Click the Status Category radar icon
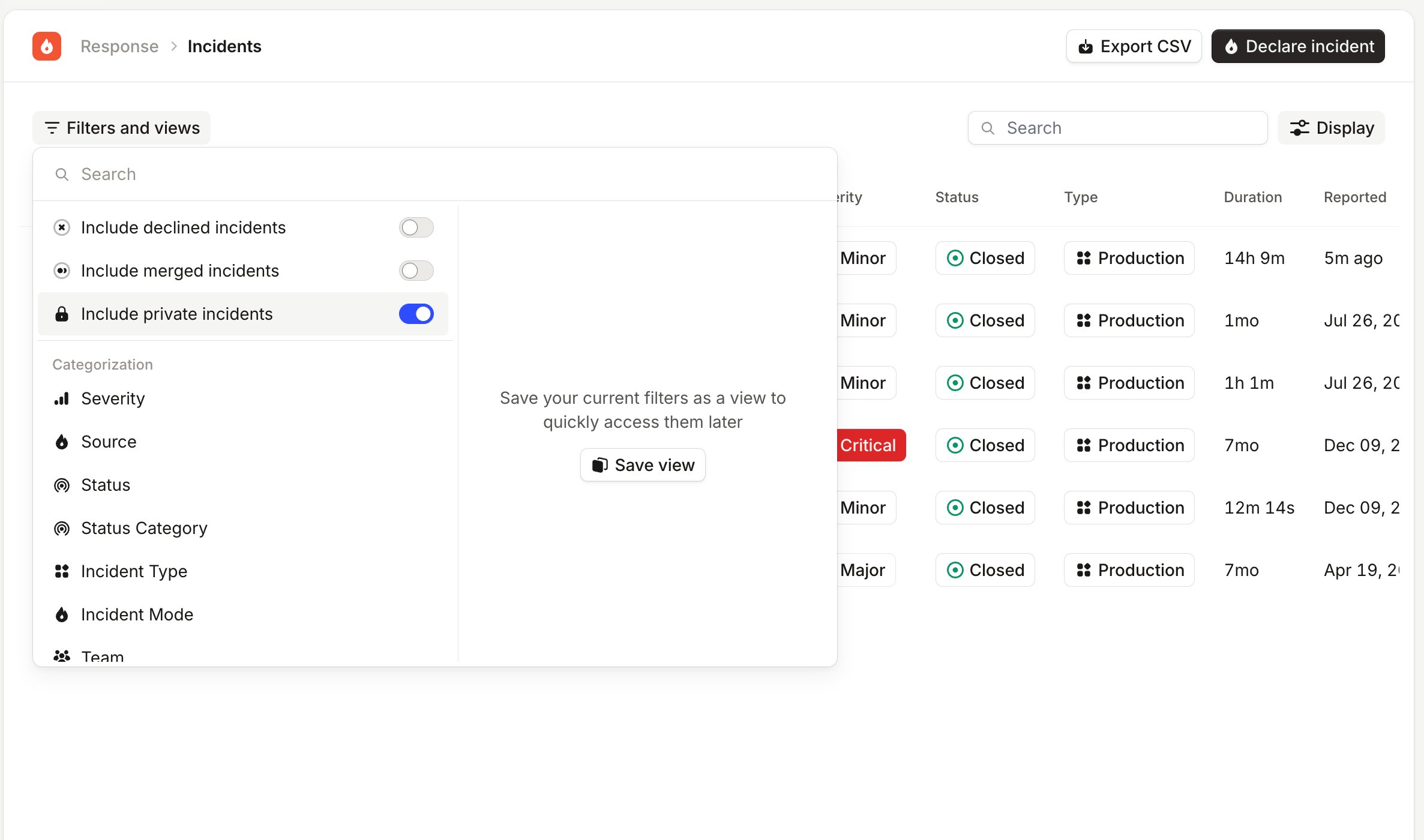This screenshot has height=840, width=1424. 62,528
